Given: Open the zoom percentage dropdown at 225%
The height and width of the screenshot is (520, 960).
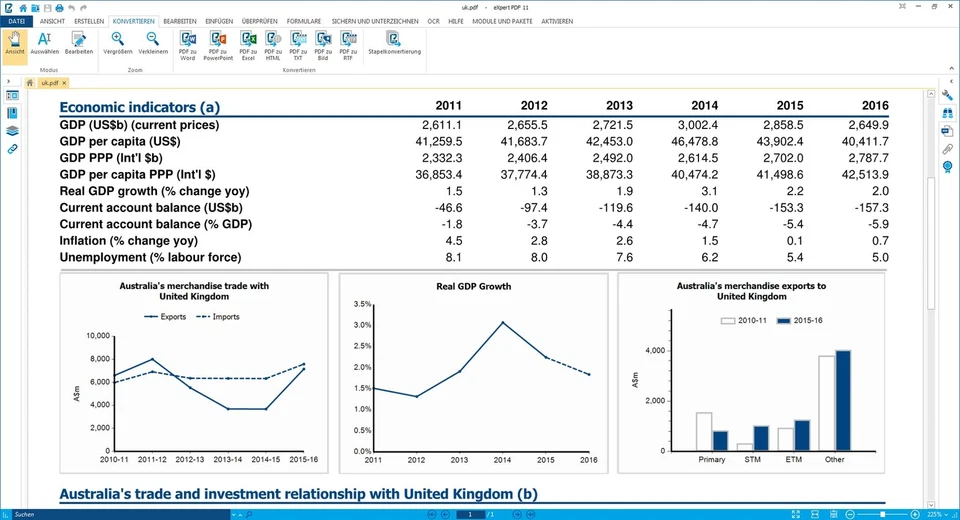Looking at the screenshot, I should coord(938,514).
